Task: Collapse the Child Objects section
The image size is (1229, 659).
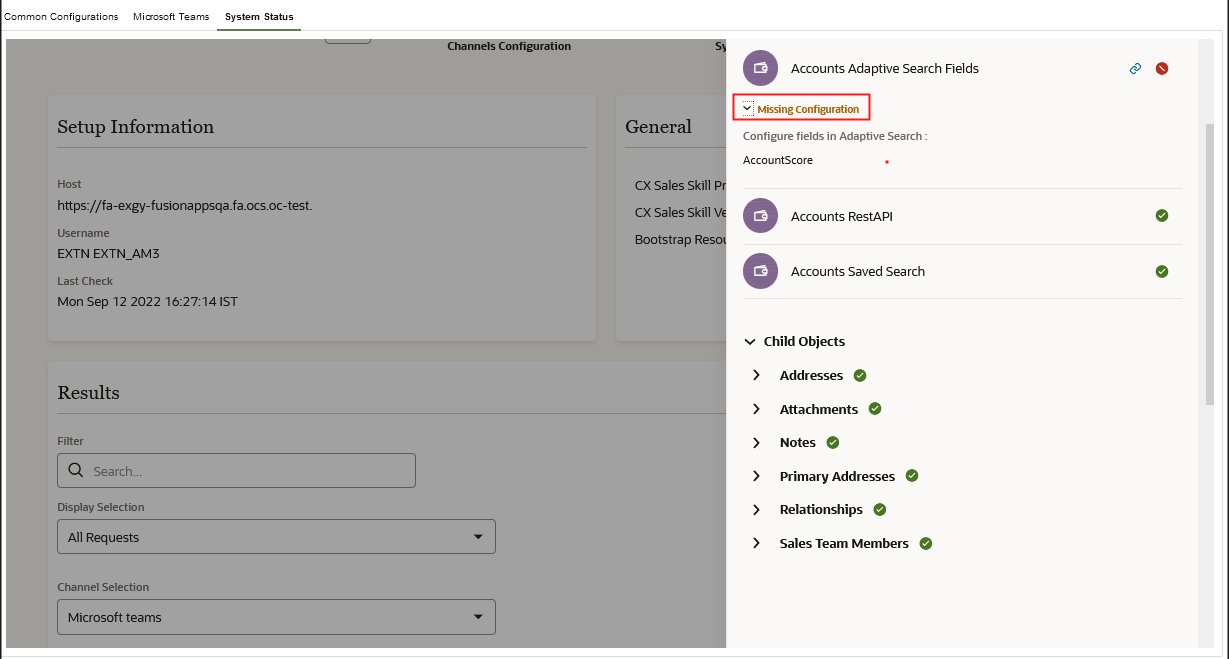Action: [x=750, y=342]
